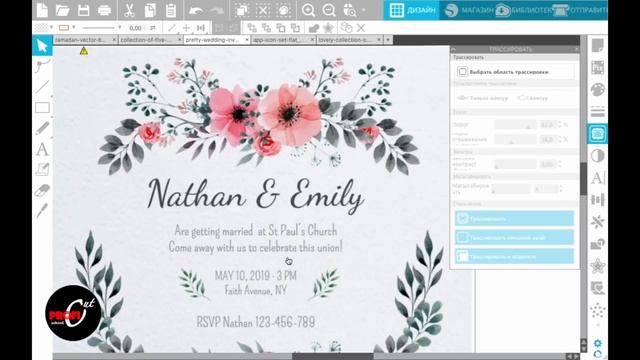640x360 pixels.
Task: Zoom in with plus magnifier icon
Action: click(x=308, y=10)
